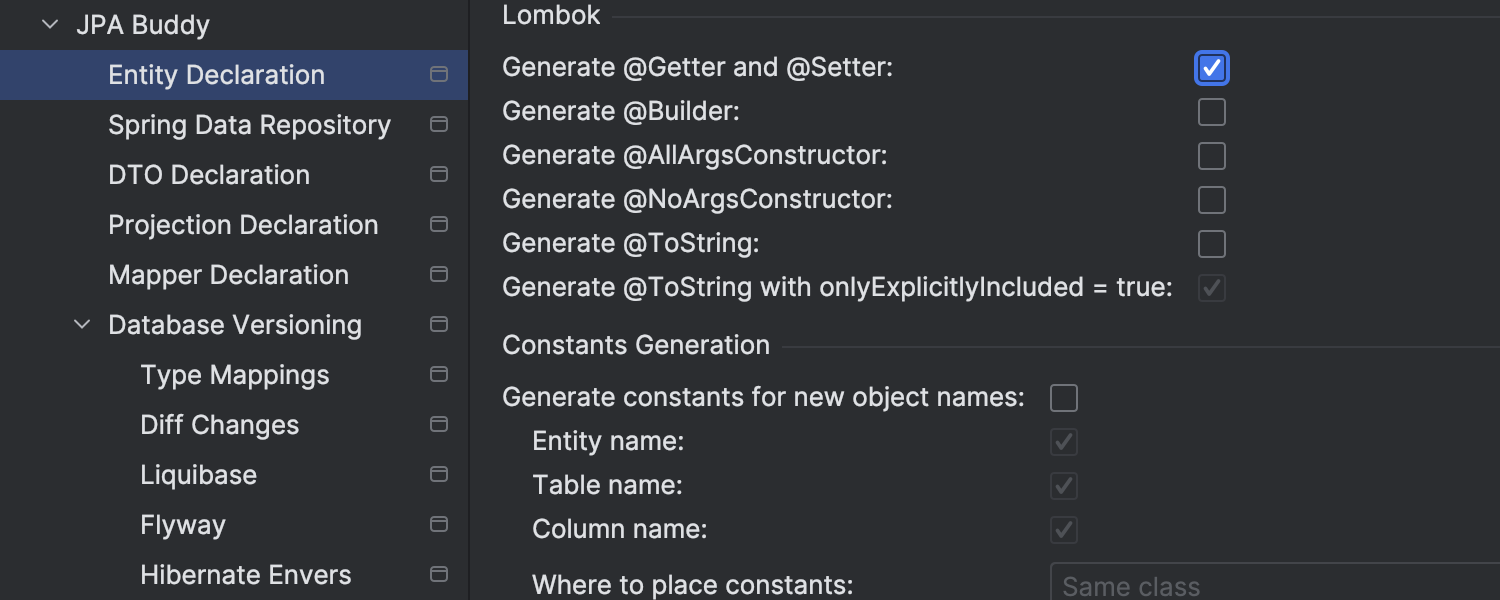Uncheck Generate @Getter and @Setter checkbox
Screen dimensions: 1500x600
(1211, 68)
